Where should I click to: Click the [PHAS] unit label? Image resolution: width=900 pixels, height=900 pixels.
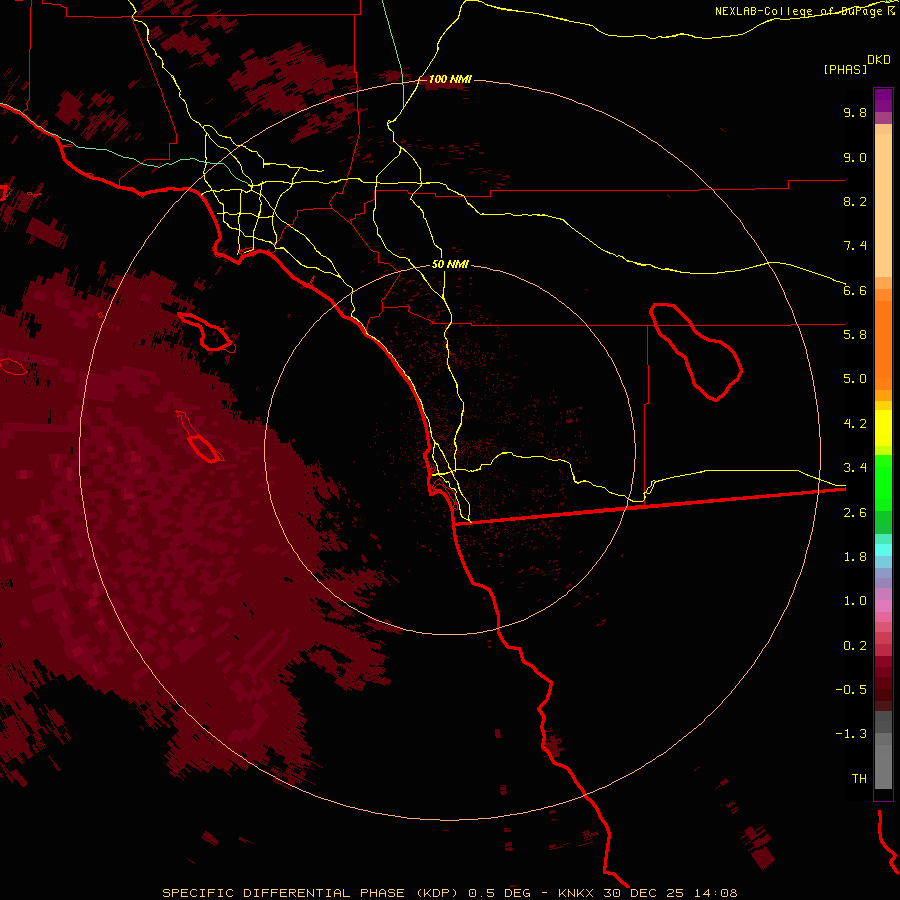(845, 70)
